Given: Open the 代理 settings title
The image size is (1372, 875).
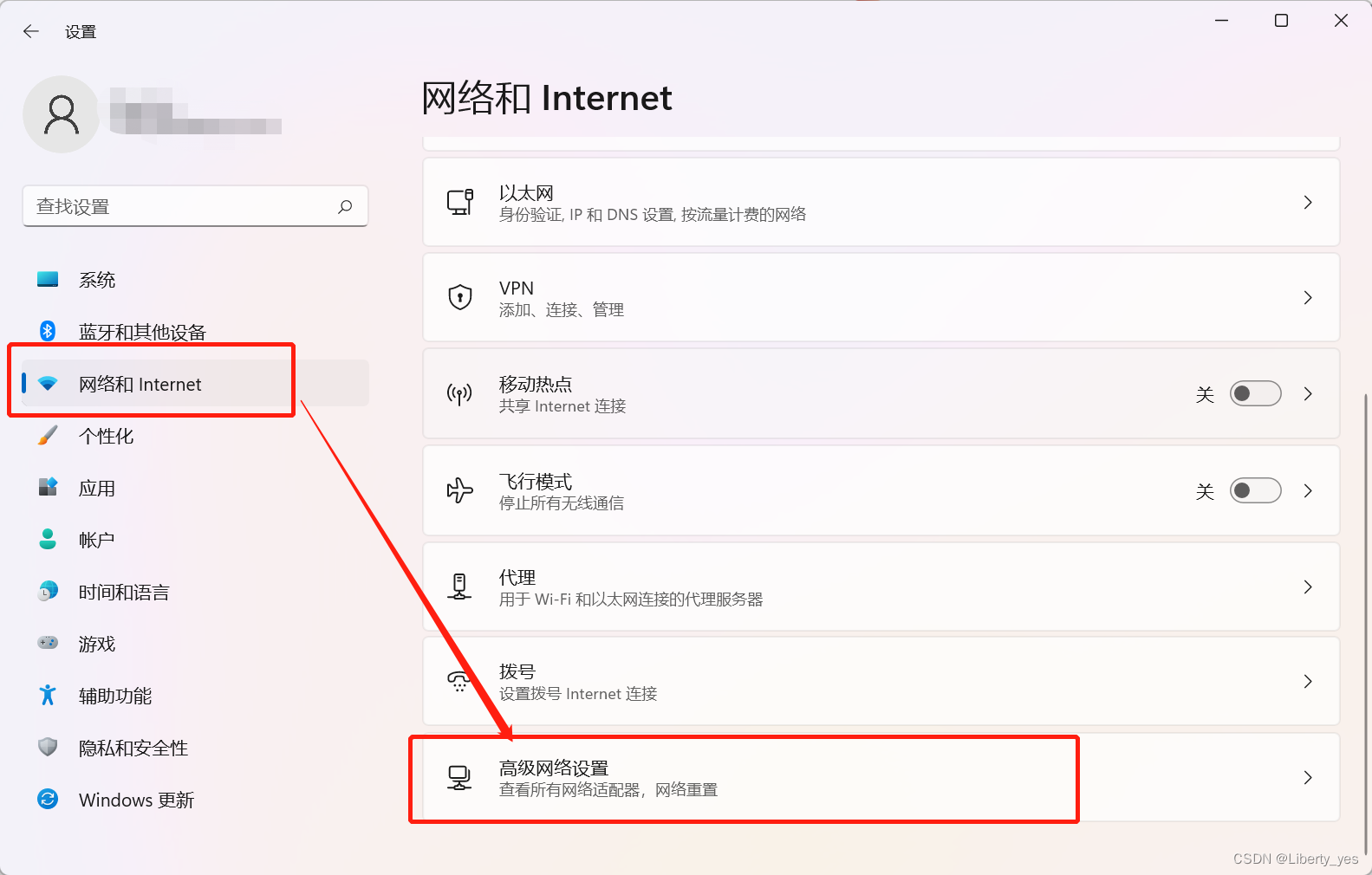Looking at the screenshot, I should click(x=517, y=577).
